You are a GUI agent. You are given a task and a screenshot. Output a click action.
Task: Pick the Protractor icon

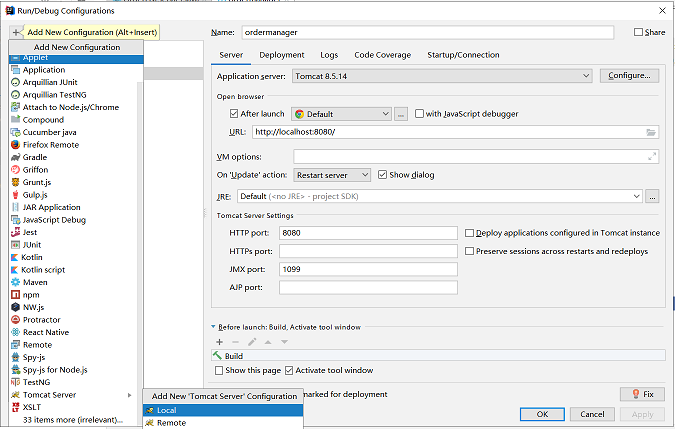coord(15,320)
